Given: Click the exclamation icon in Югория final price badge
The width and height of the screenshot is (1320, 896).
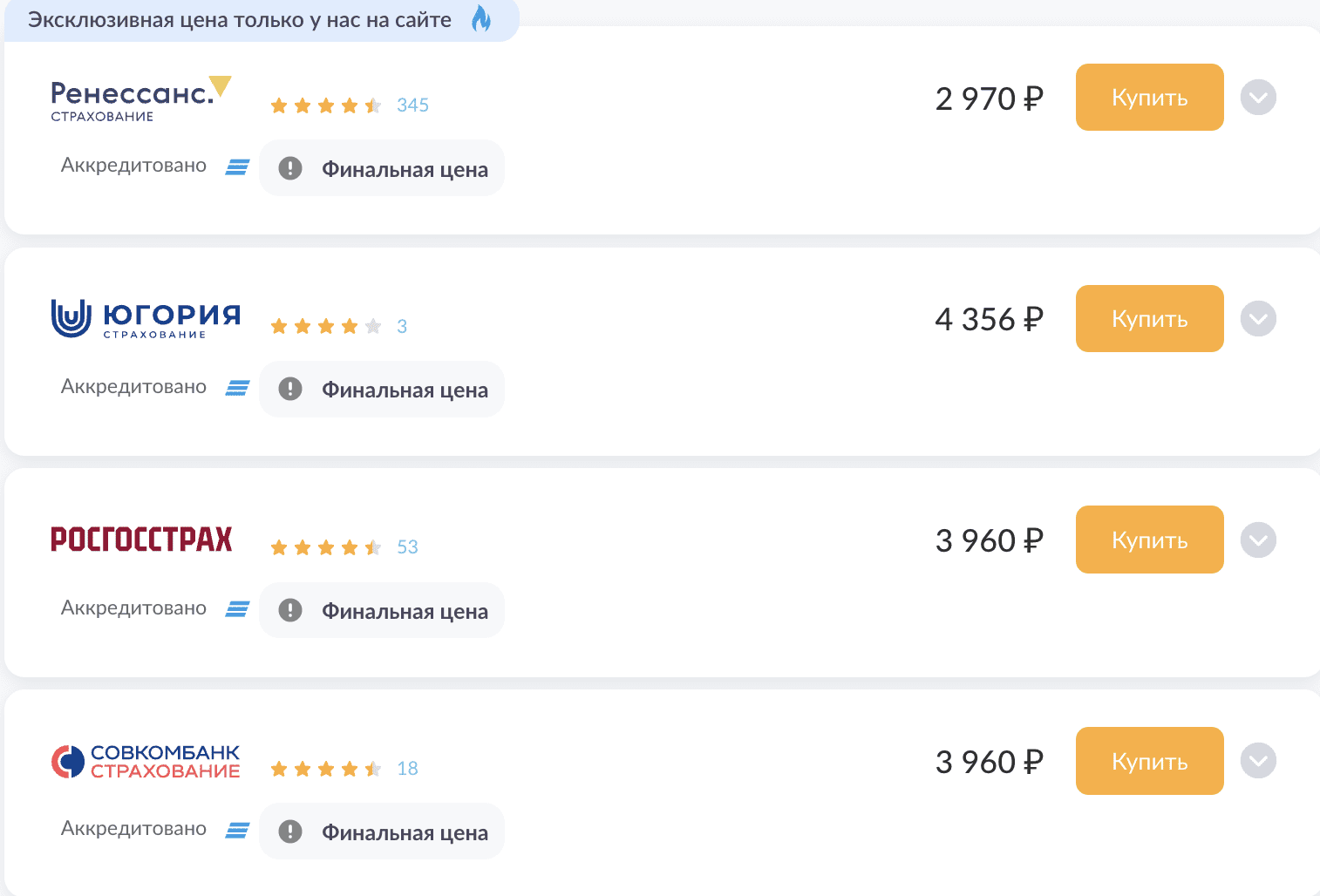Looking at the screenshot, I should click(x=290, y=390).
